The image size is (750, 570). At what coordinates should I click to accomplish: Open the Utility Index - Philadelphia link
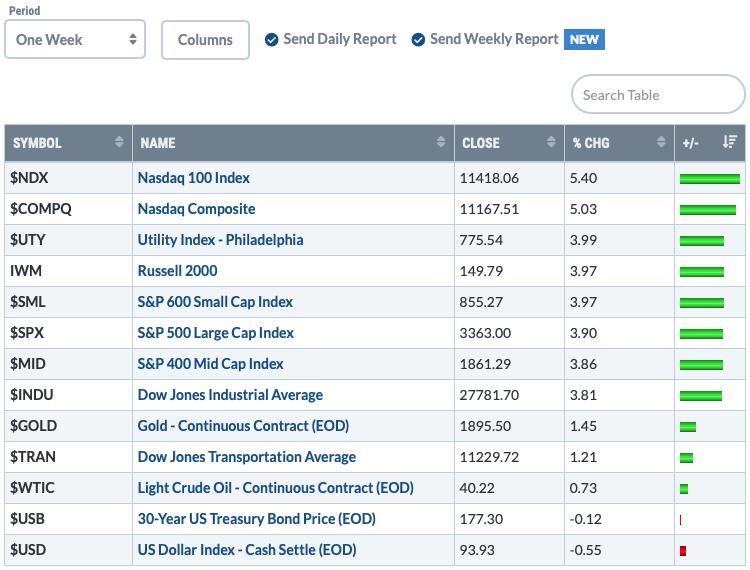tap(221, 240)
